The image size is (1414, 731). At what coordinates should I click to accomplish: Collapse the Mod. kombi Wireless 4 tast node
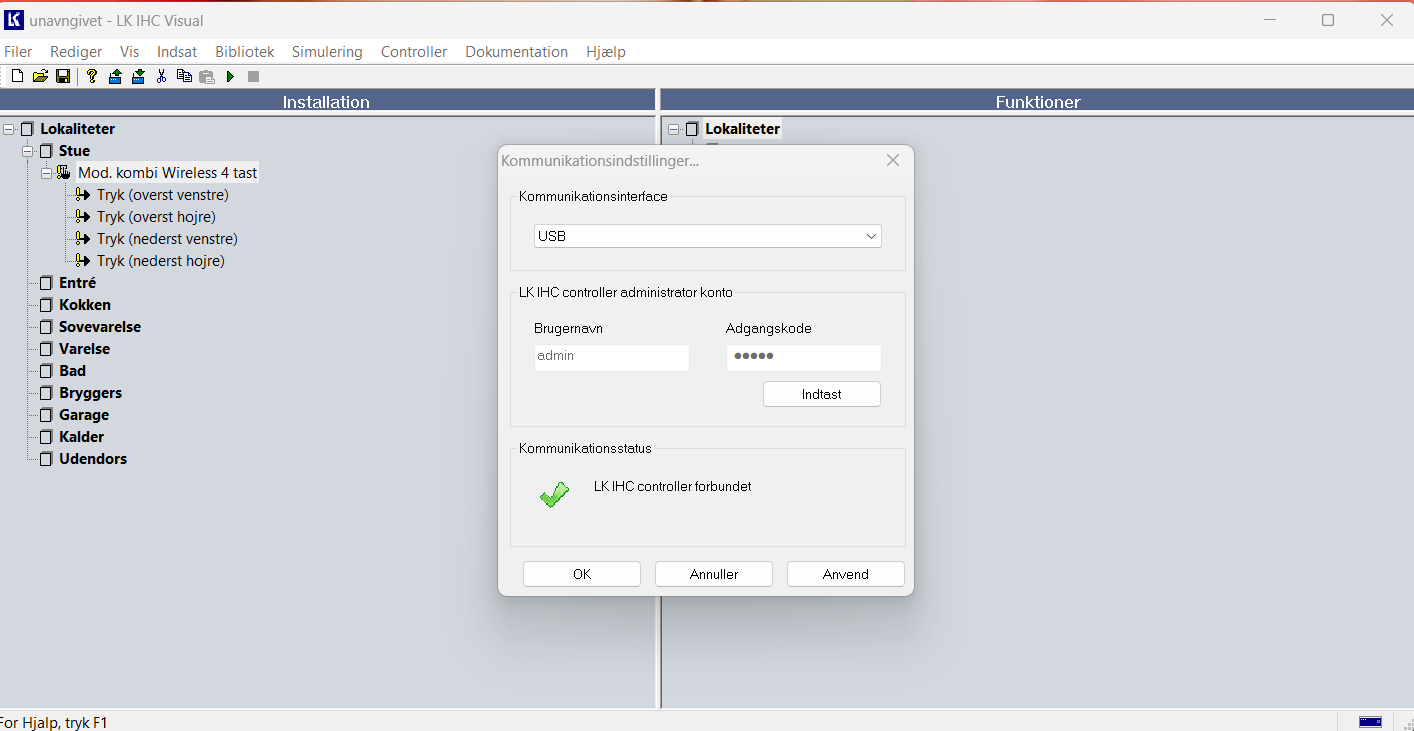coord(46,173)
